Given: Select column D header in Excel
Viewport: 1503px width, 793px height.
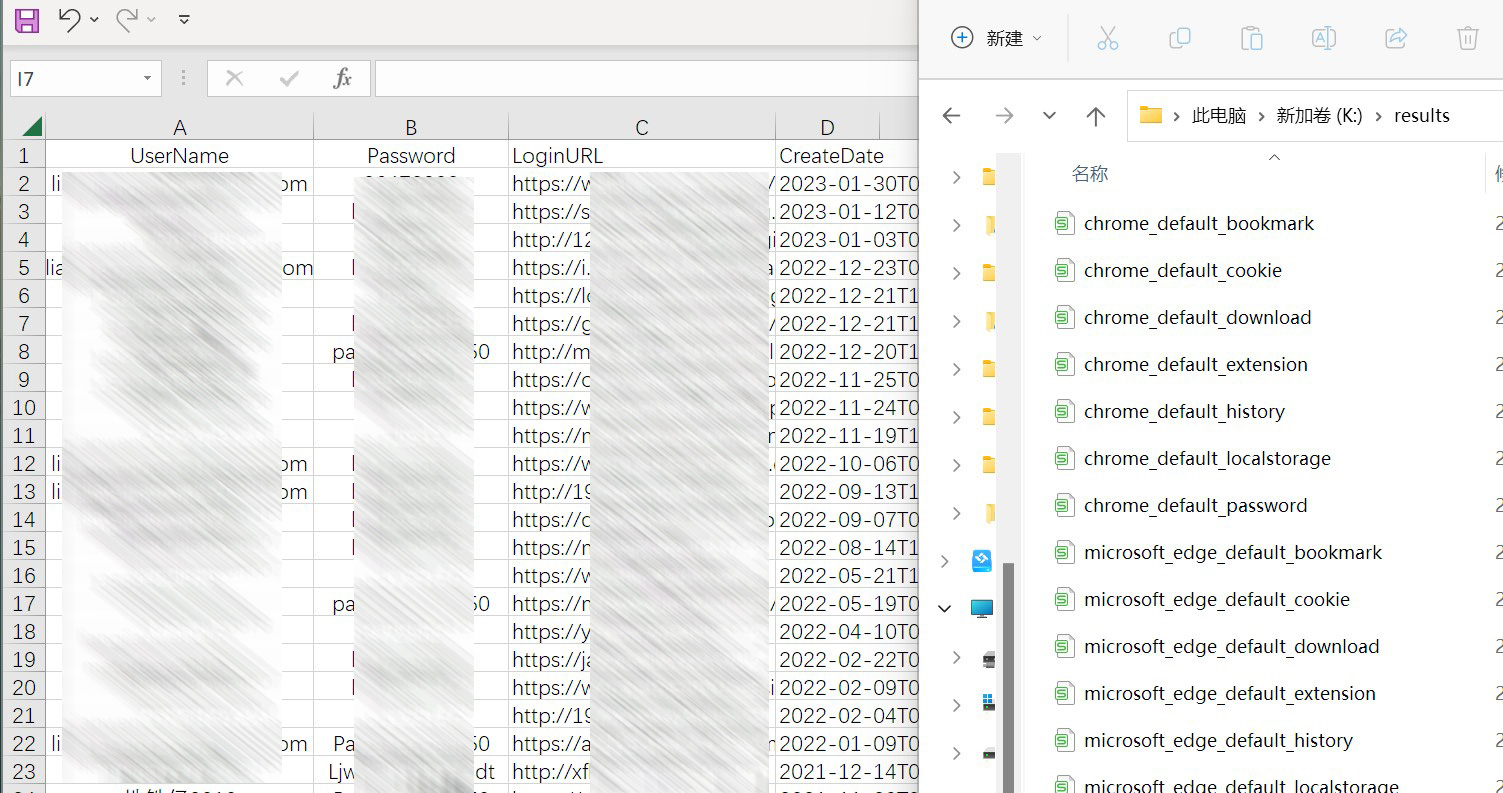Looking at the screenshot, I should (x=827, y=127).
